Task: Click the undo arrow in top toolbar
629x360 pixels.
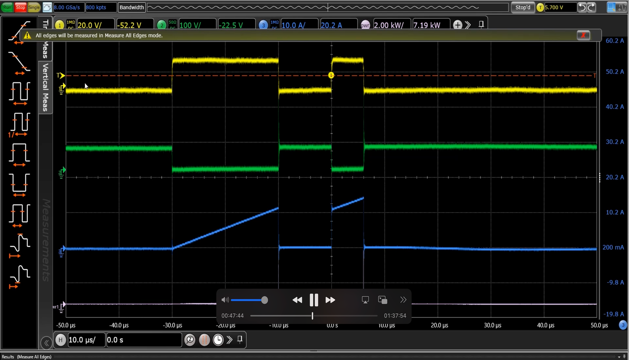Action: click(582, 7)
